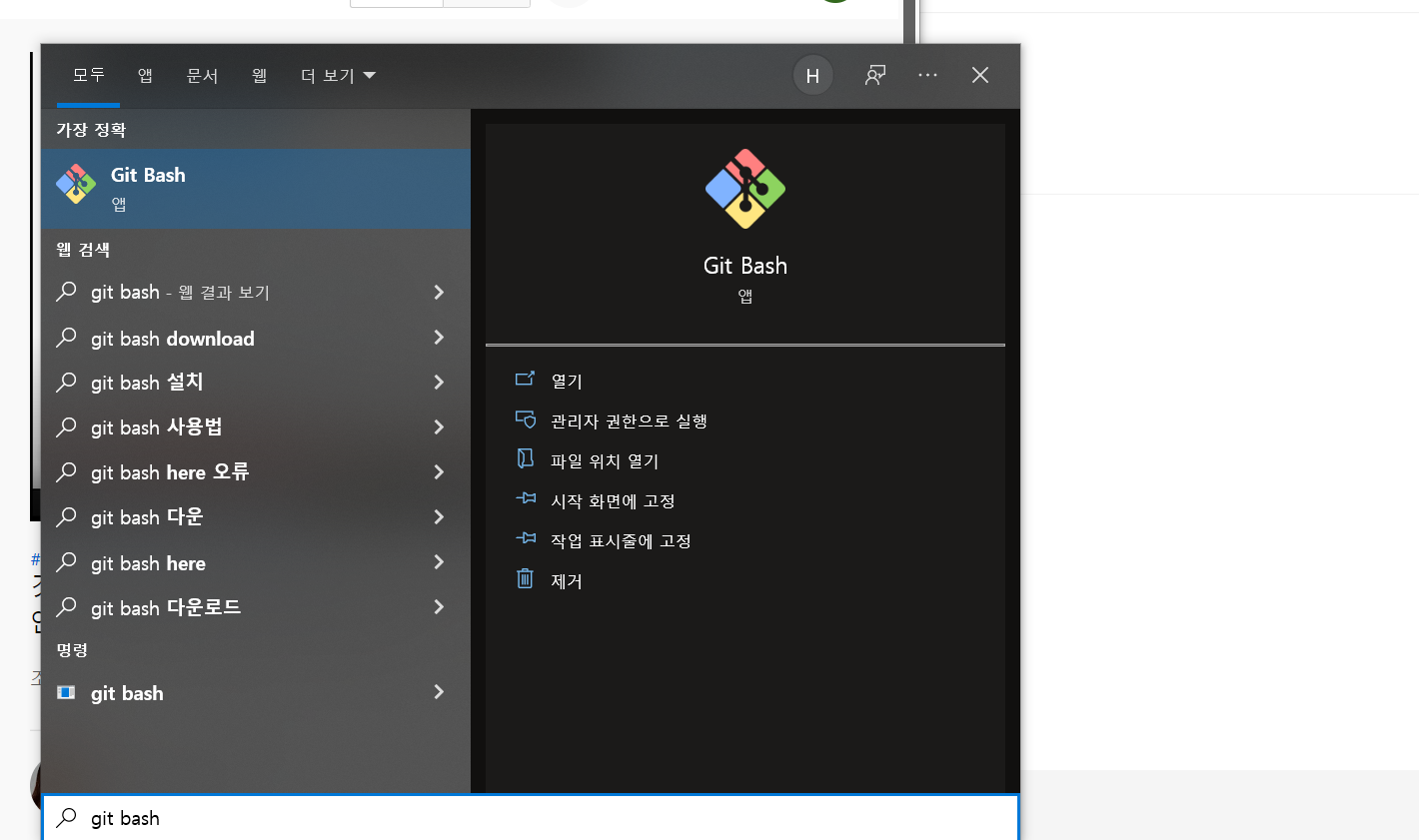Expand arrow for 'git bash 설치'
The width and height of the screenshot is (1419, 840).
[439, 382]
